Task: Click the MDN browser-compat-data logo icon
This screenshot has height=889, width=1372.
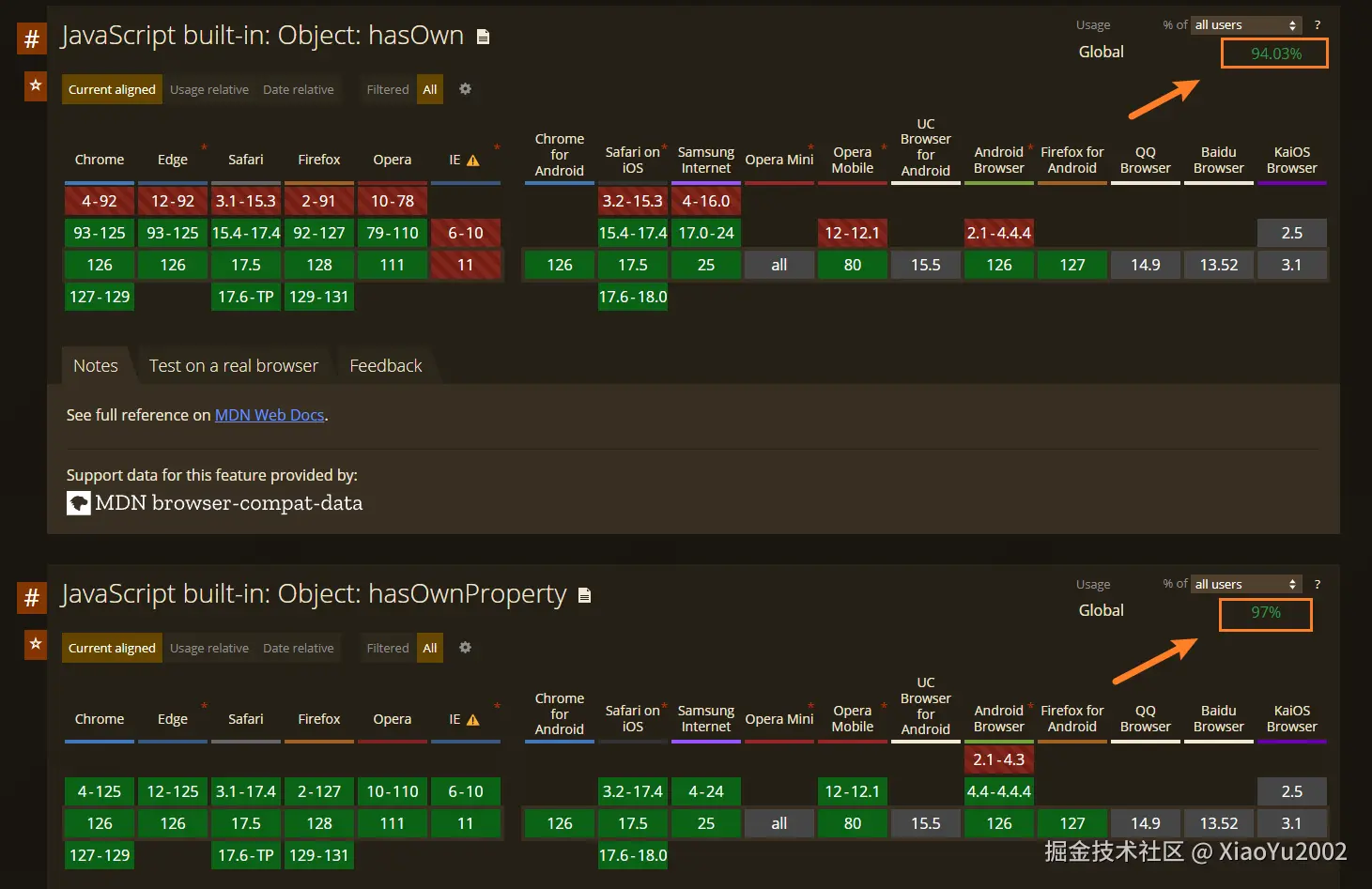Action: [79, 503]
